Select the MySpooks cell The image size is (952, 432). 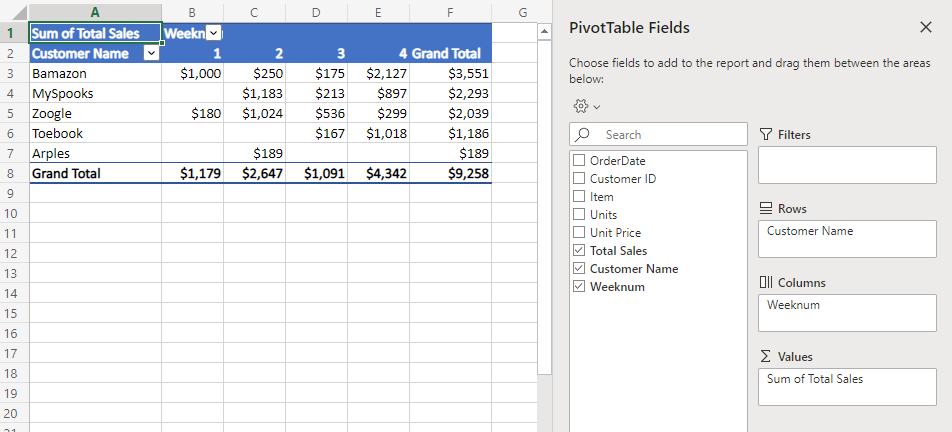pos(95,93)
